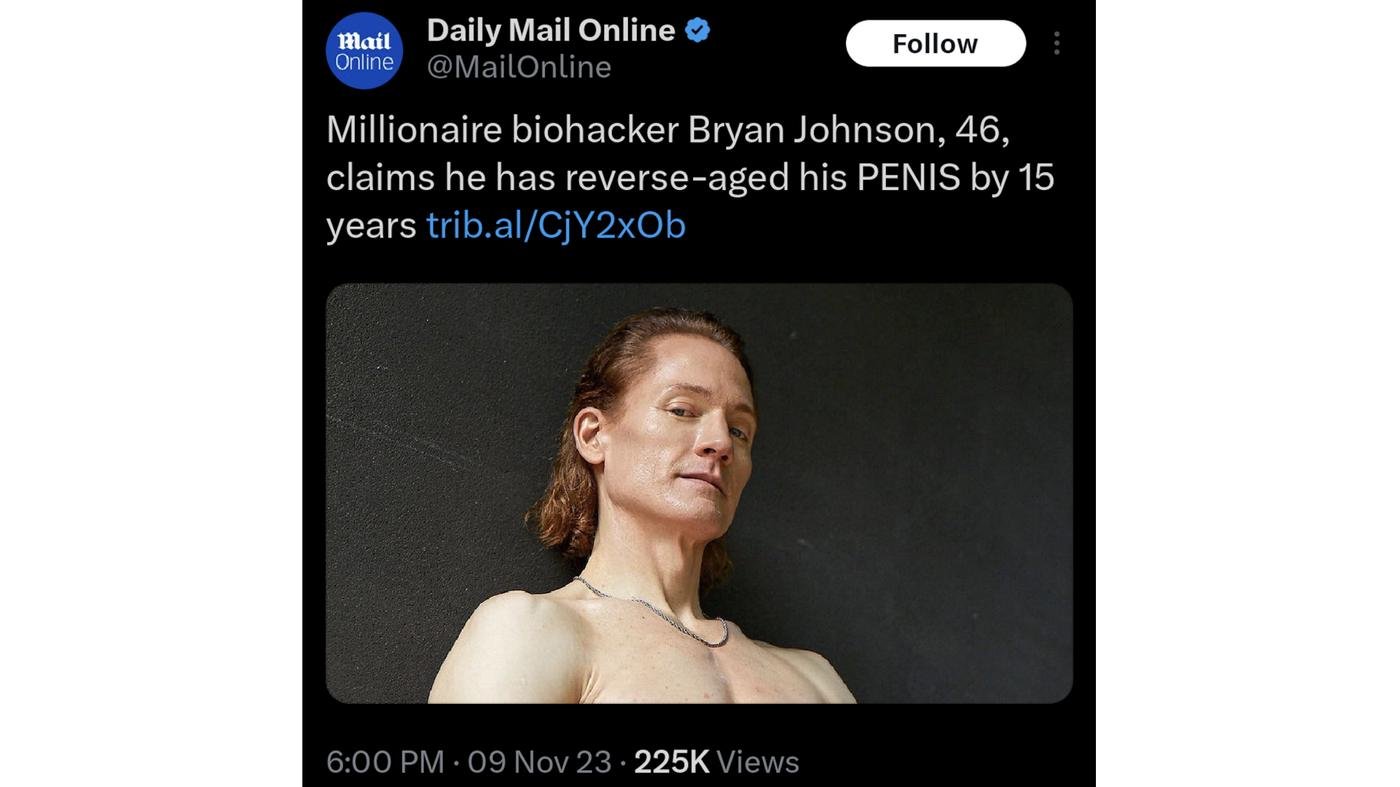Click the white margin right of the tweet
1400x787 pixels.
[x=1248, y=400]
